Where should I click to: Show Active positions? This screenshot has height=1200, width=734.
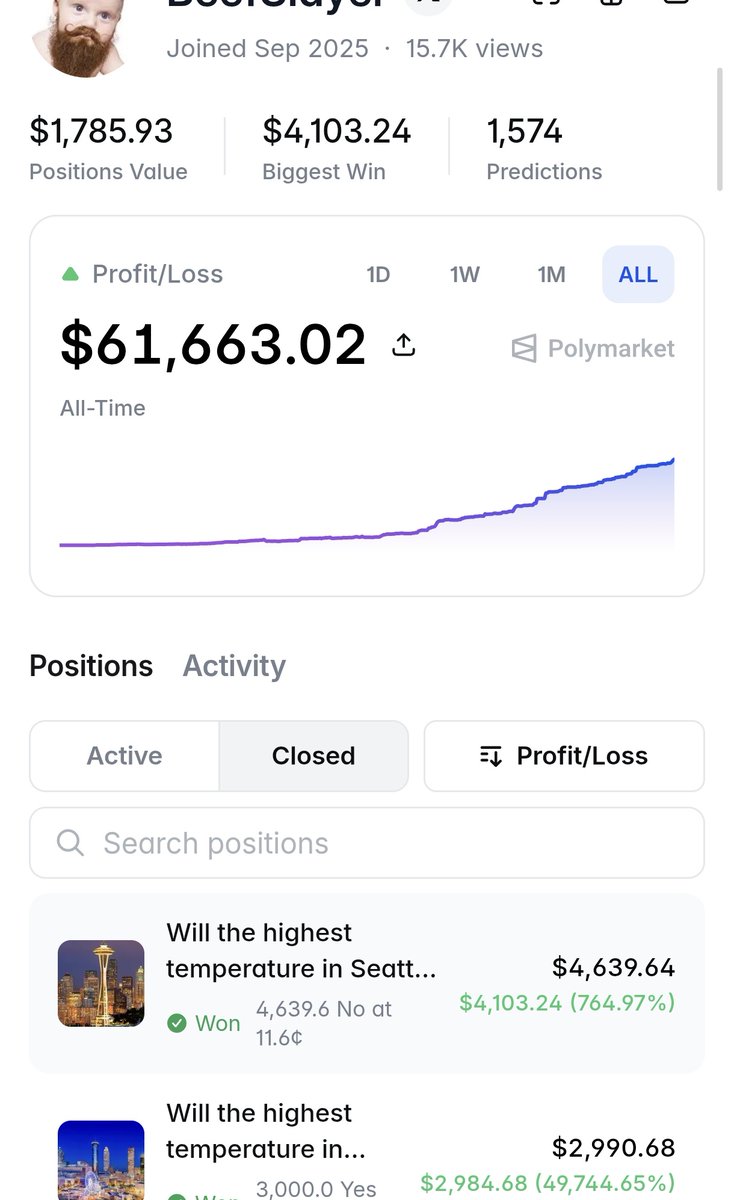coord(125,756)
